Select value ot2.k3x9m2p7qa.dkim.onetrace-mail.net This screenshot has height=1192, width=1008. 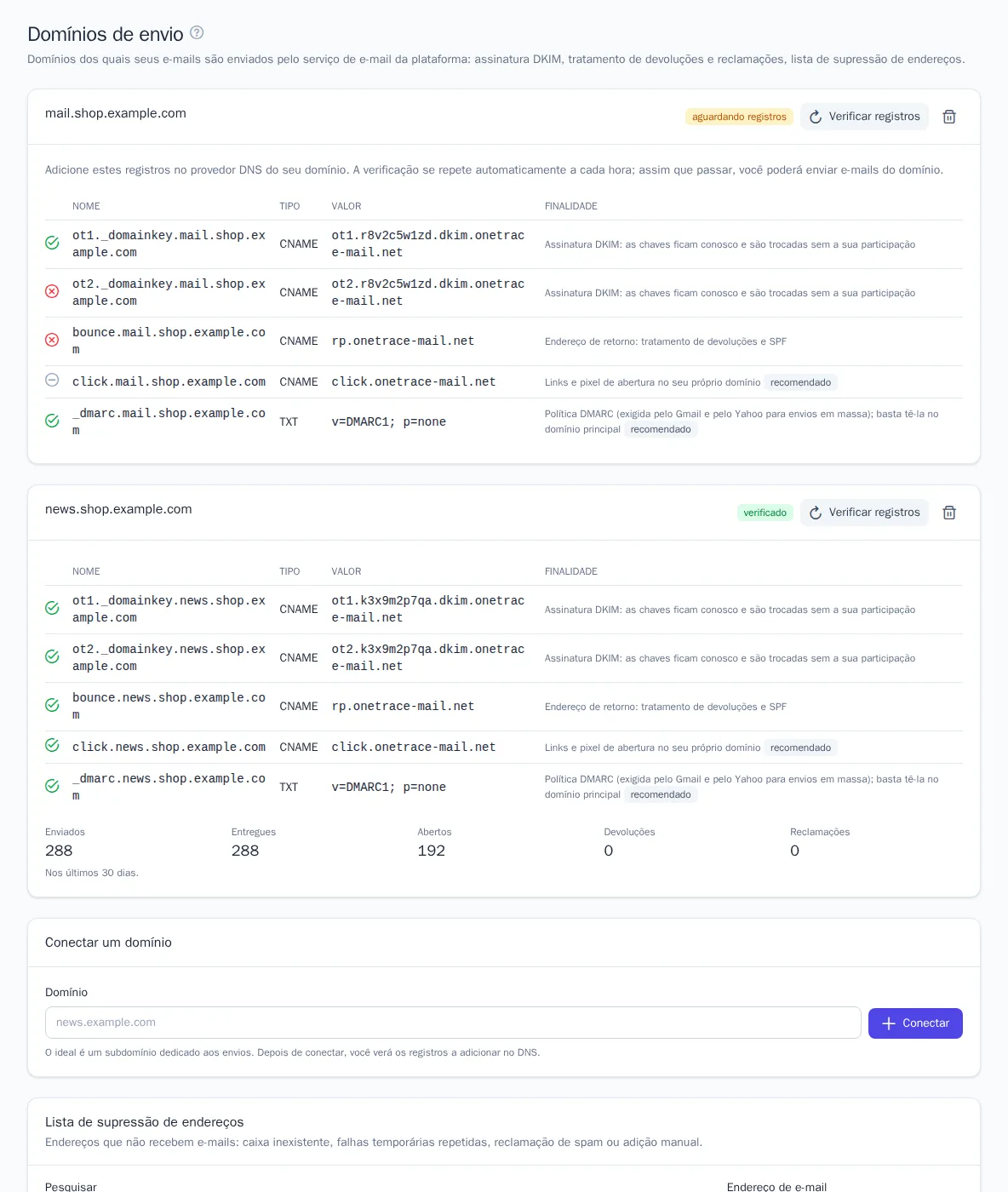[x=428, y=657]
